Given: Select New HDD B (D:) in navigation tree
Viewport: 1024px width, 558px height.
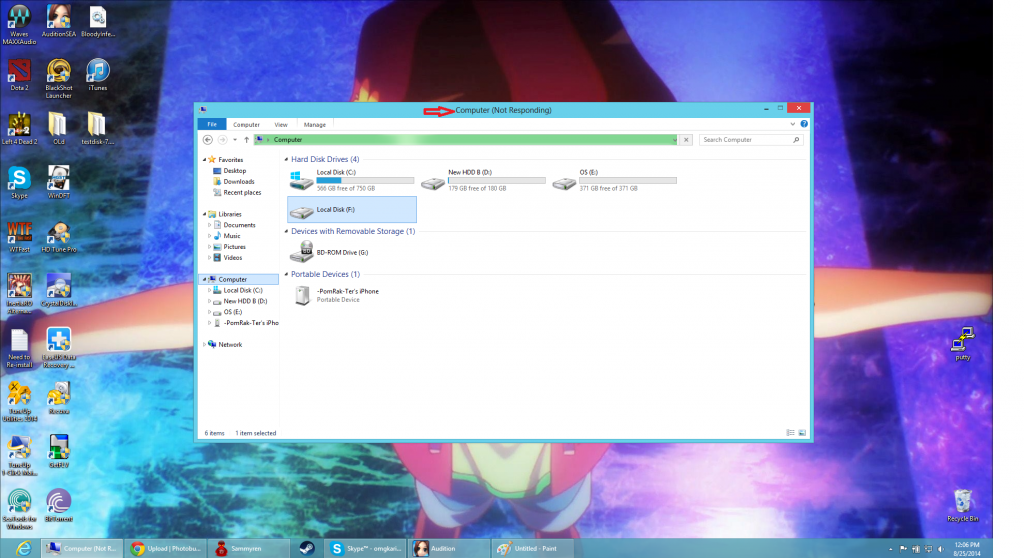Looking at the screenshot, I should pos(245,301).
